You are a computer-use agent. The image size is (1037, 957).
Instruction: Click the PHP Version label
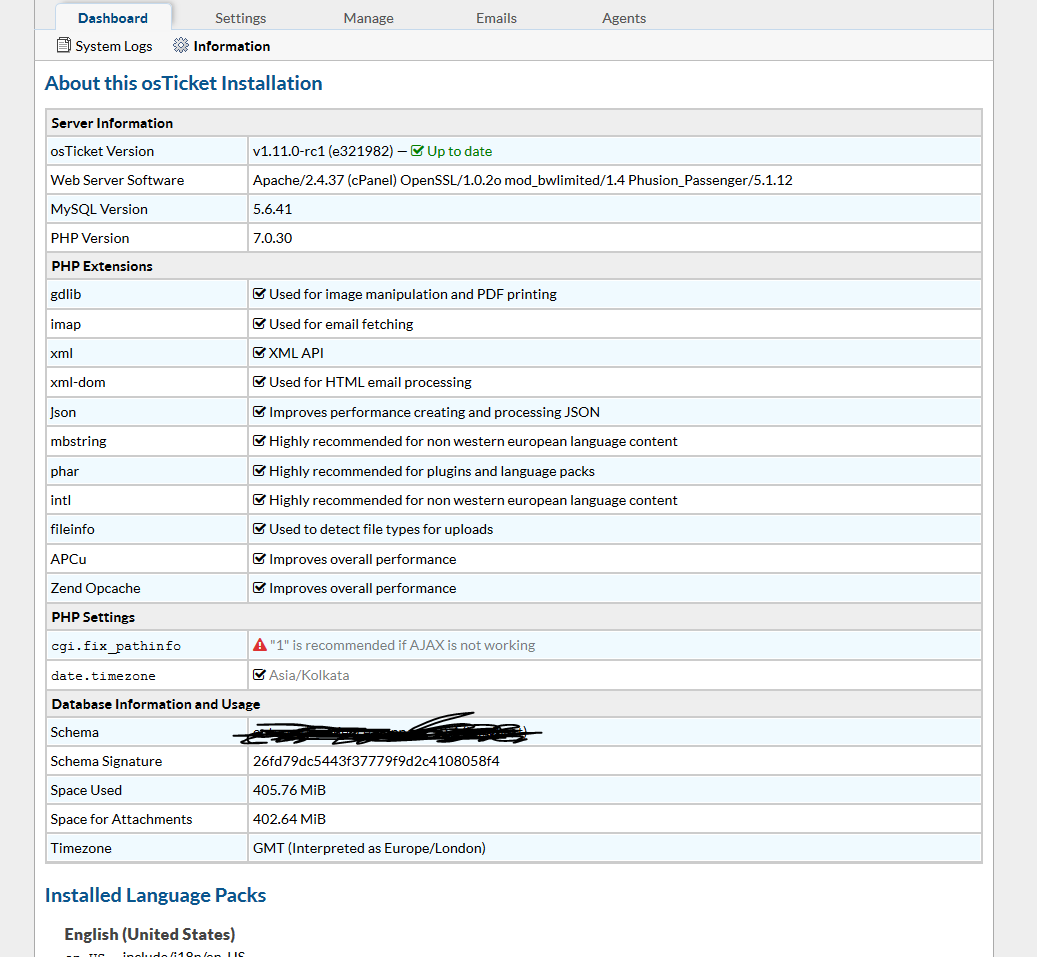tap(90, 238)
